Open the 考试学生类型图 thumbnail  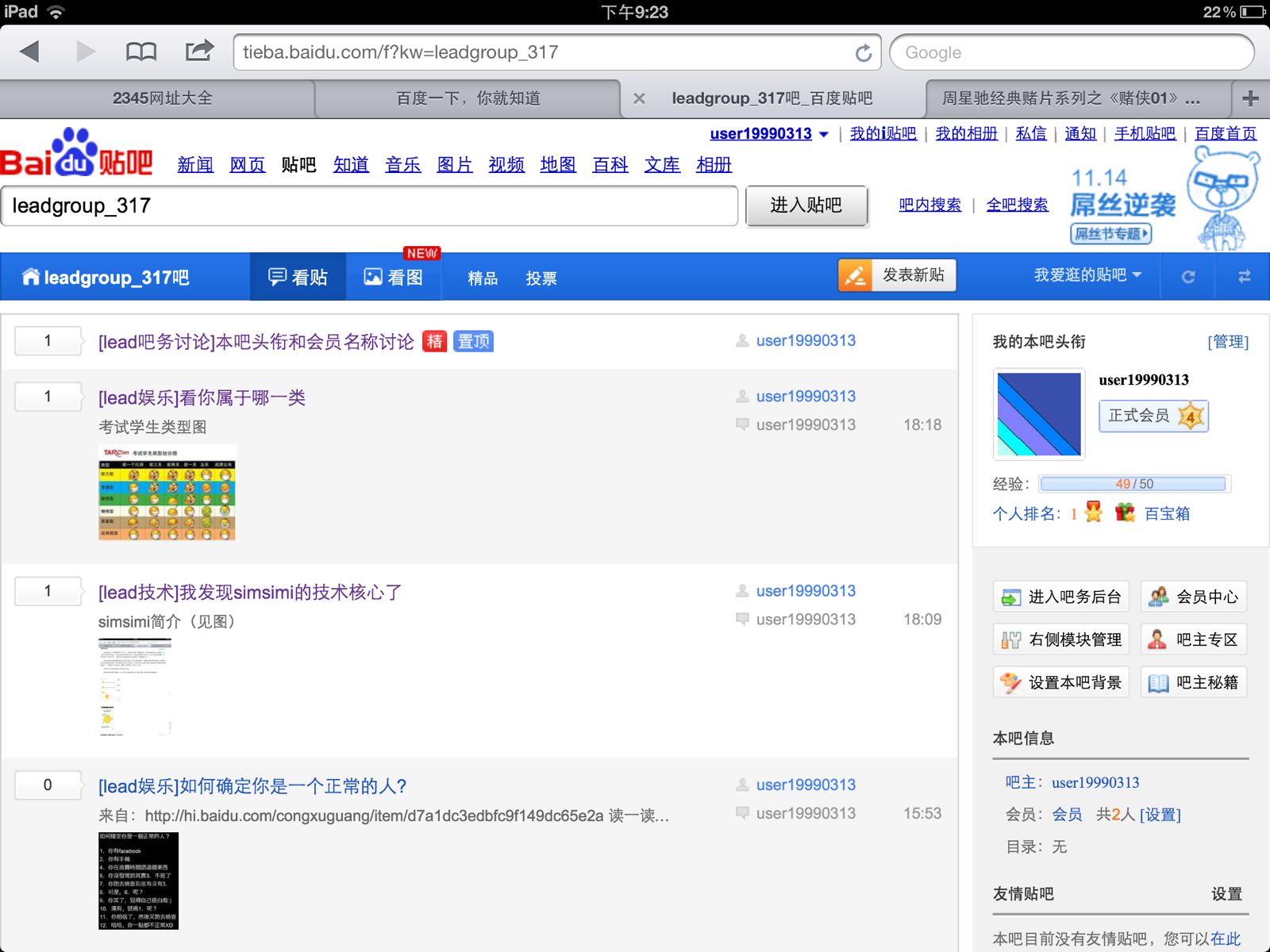[167, 493]
